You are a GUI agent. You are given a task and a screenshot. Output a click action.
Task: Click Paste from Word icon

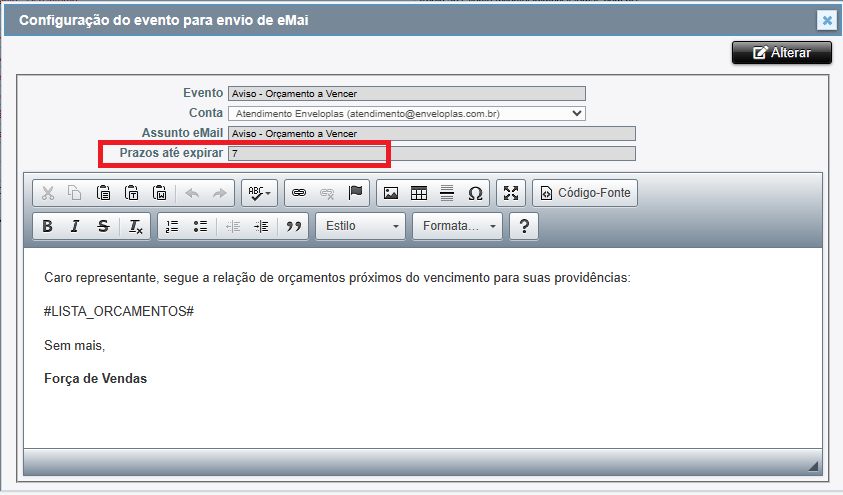click(159, 193)
